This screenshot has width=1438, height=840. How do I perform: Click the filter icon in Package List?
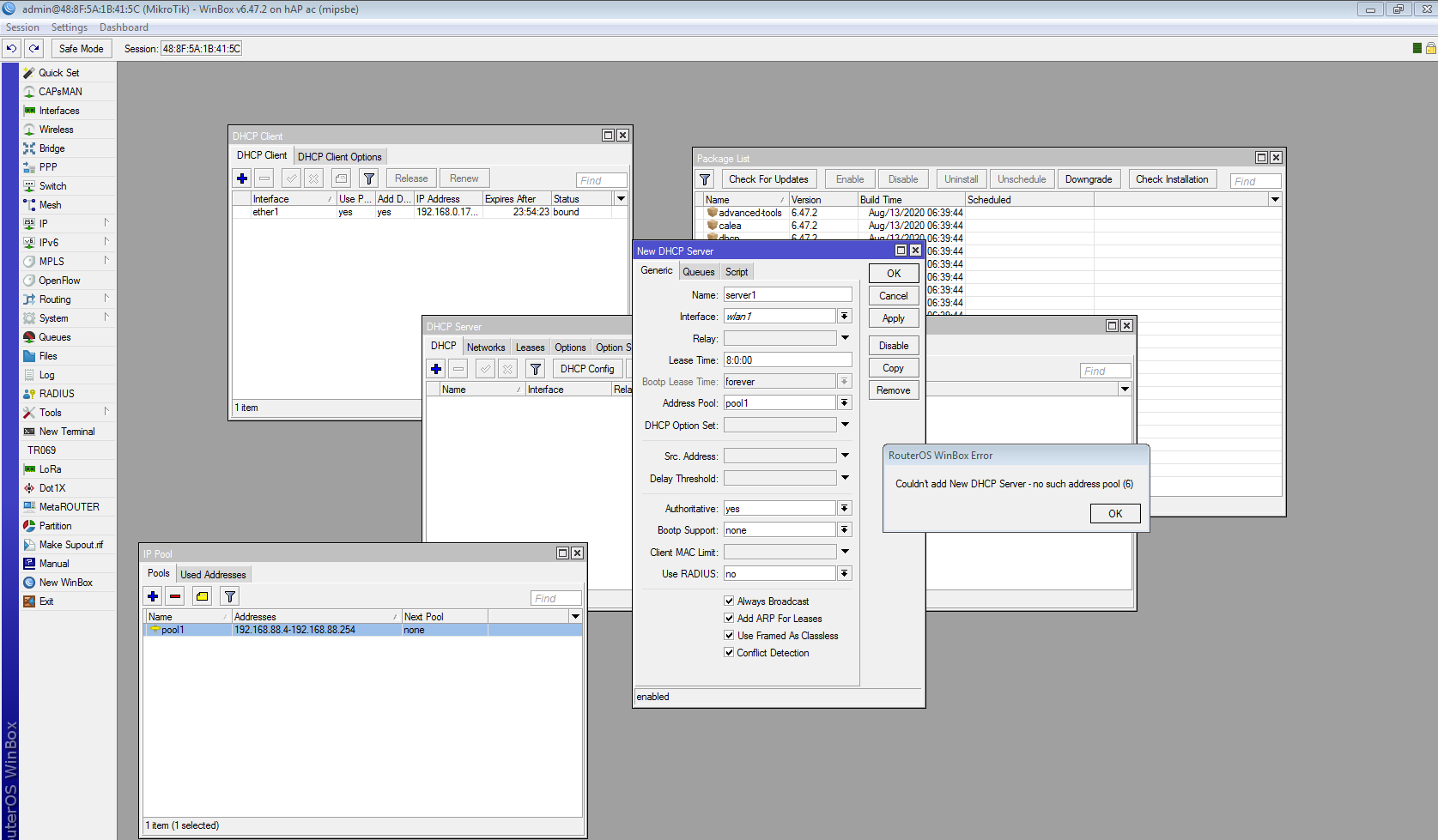click(705, 179)
